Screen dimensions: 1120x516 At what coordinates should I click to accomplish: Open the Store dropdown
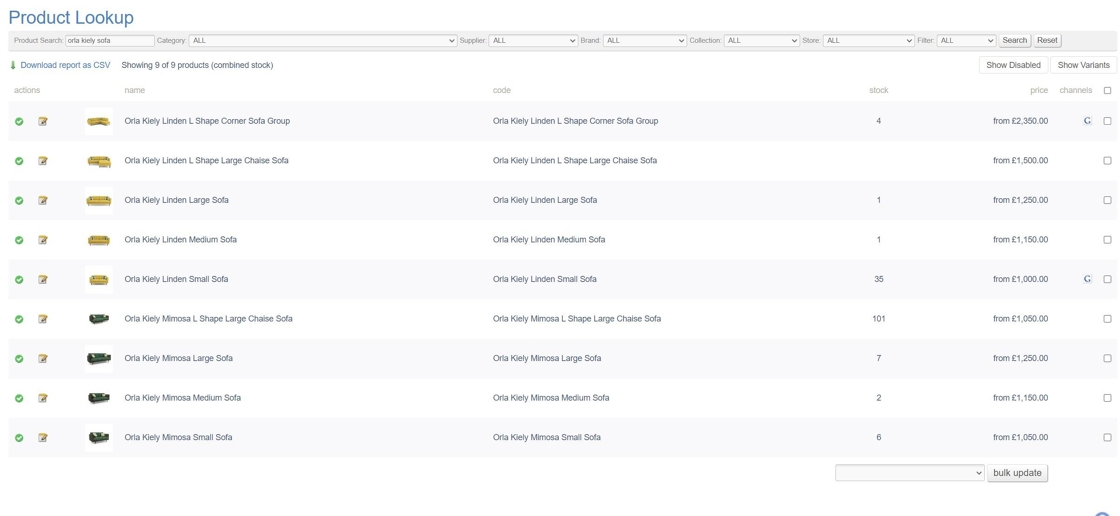(x=869, y=41)
